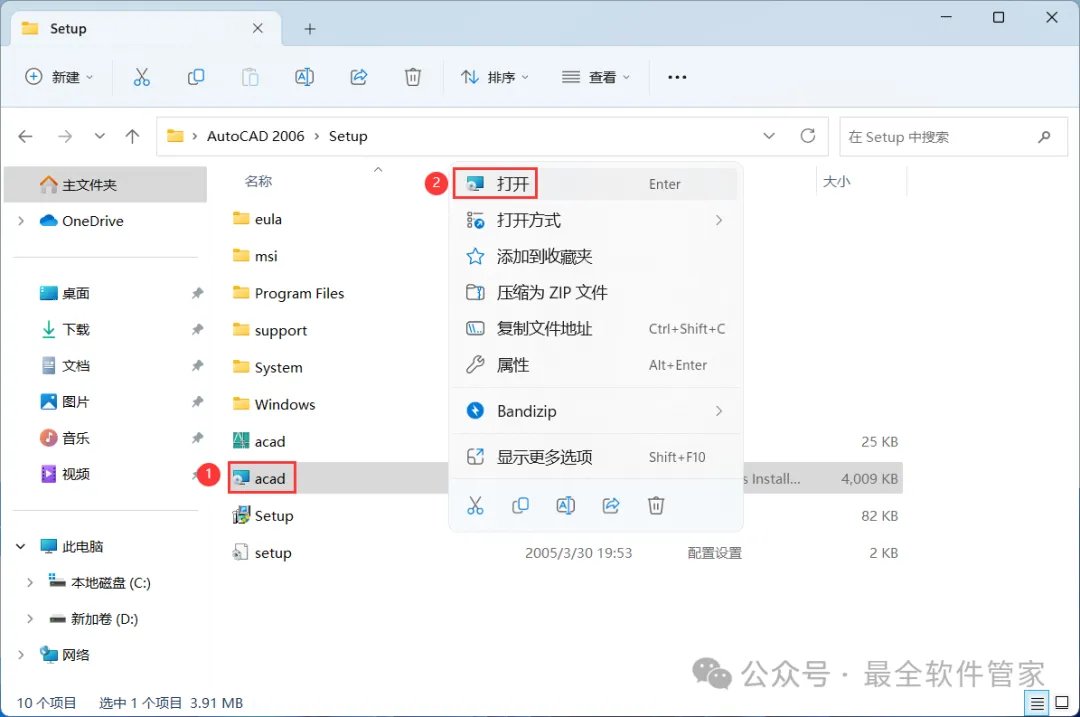Open the 排序 sort dropdown
Viewport: 1080px width, 717px height.
coord(495,77)
